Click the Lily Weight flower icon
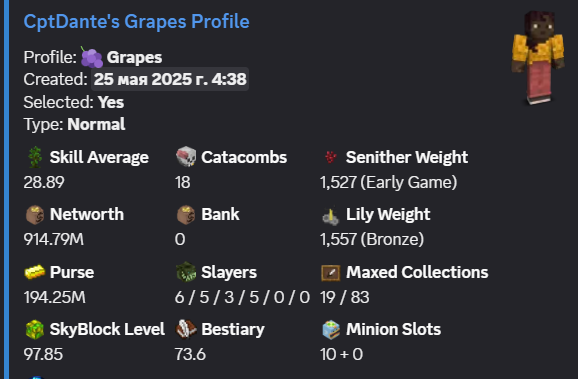Image resolution: width=578 pixels, height=379 pixels. pyautogui.click(x=331, y=216)
